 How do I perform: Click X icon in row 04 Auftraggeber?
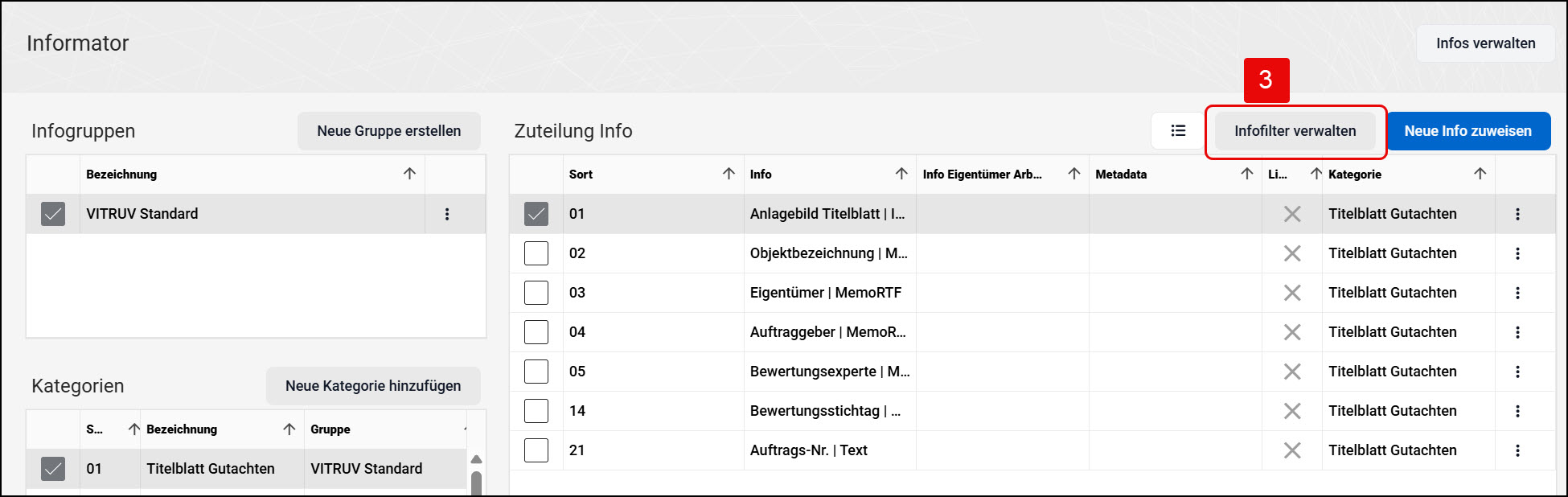click(x=1292, y=332)
